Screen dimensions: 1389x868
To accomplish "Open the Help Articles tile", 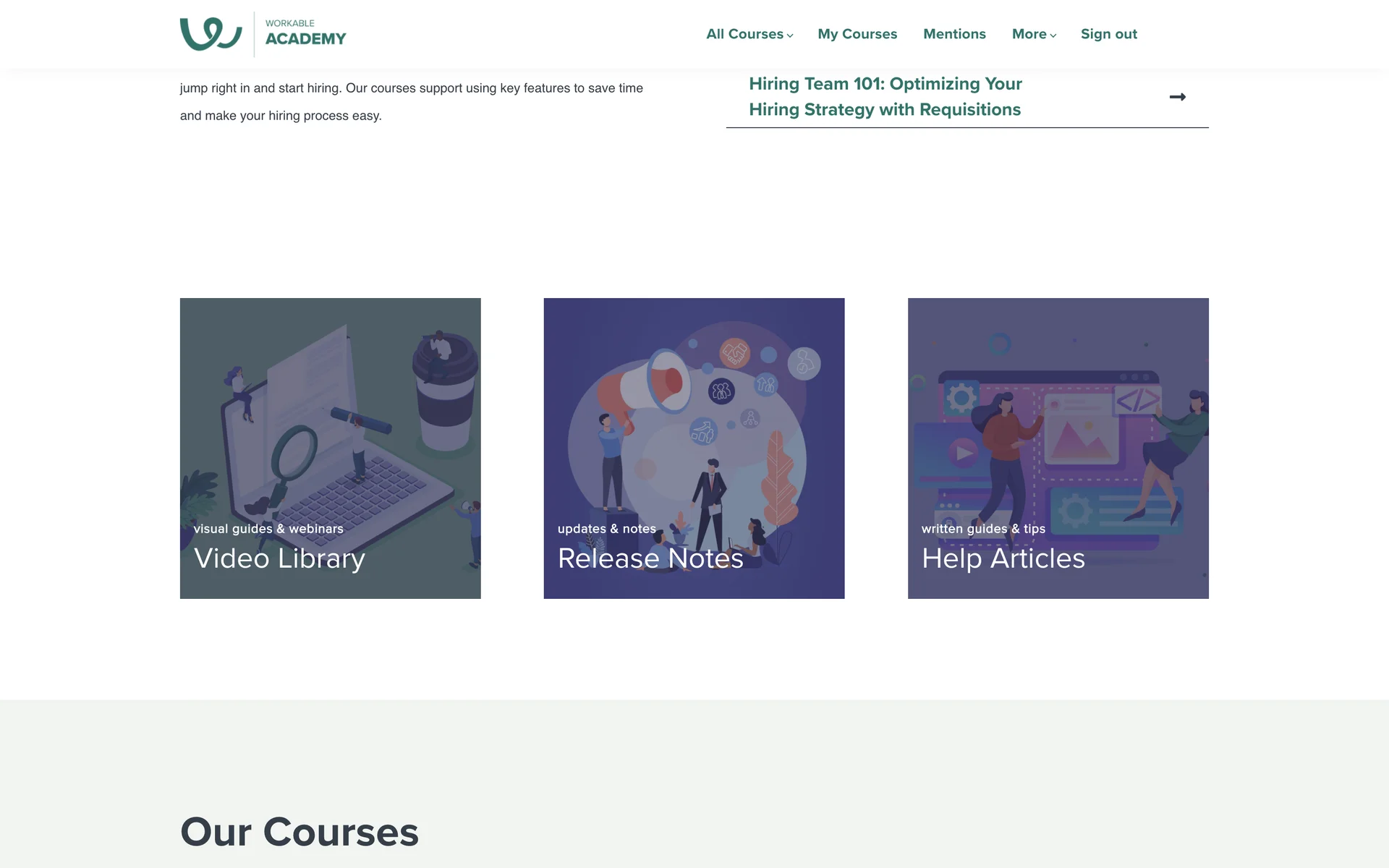I will (1058, 448).
